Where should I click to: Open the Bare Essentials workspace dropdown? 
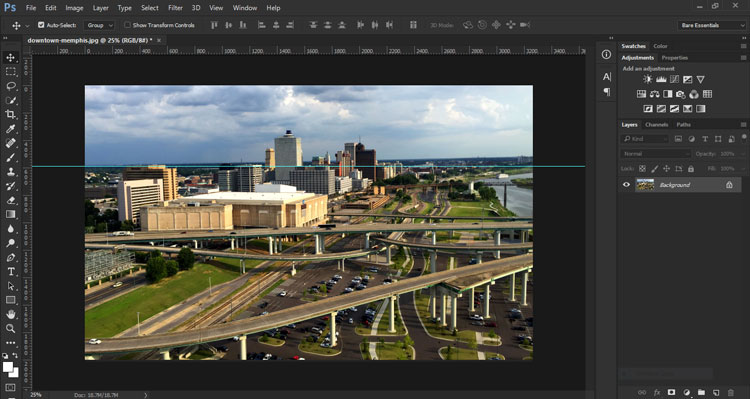point(711,25)
